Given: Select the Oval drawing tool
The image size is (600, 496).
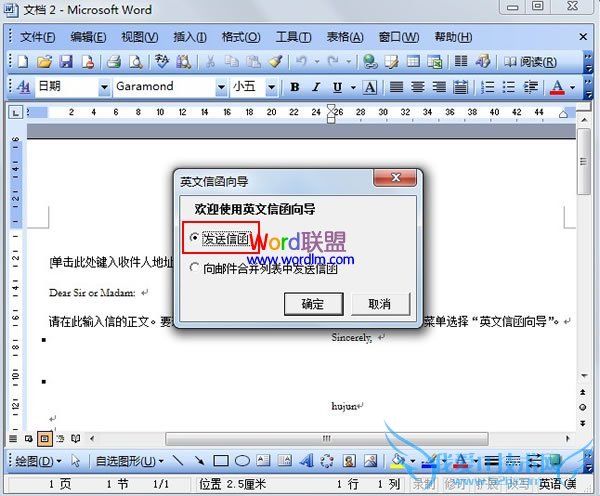Looking at the screenshot, I should pyautogui.click(x=242, y=460).
